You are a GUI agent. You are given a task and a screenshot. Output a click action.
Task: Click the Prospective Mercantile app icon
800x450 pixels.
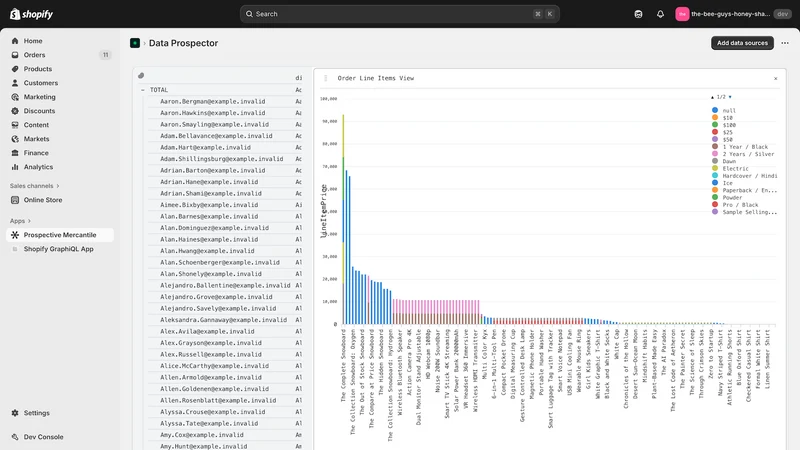point(15,235)
